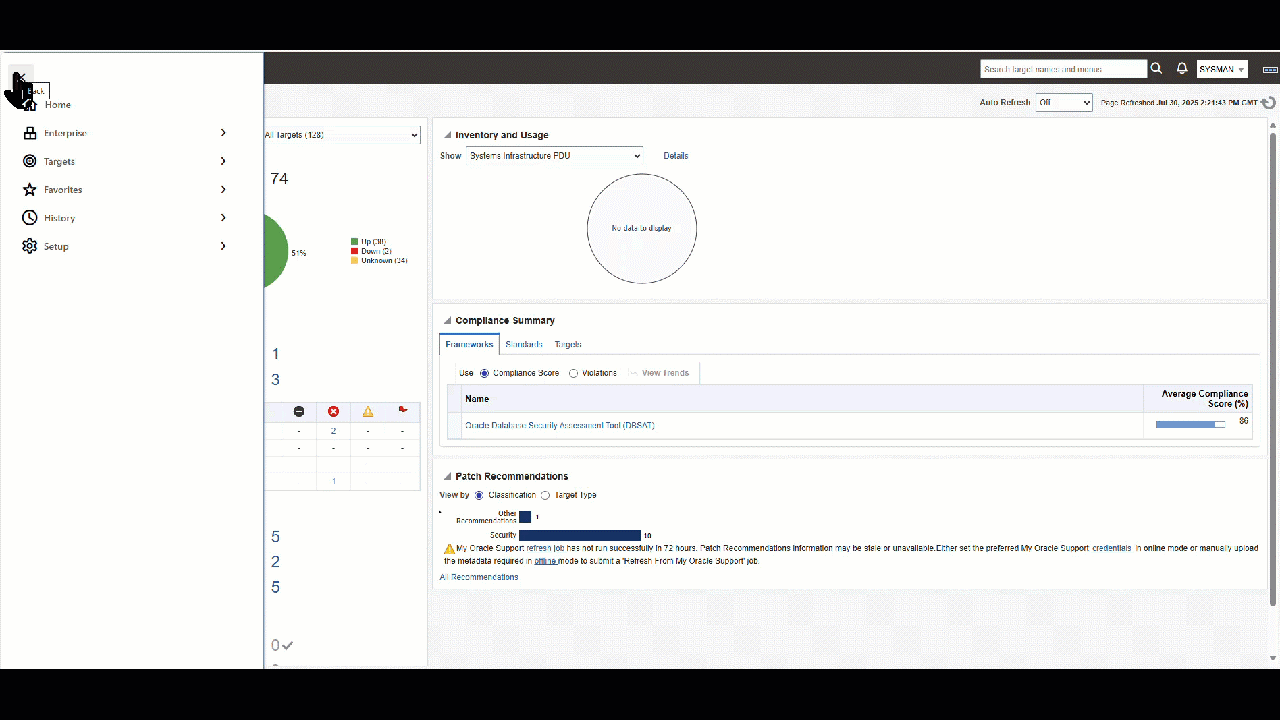Click the search target names input field
The height and width of the screenshot is (720, 1280).
coord(1064,69)
